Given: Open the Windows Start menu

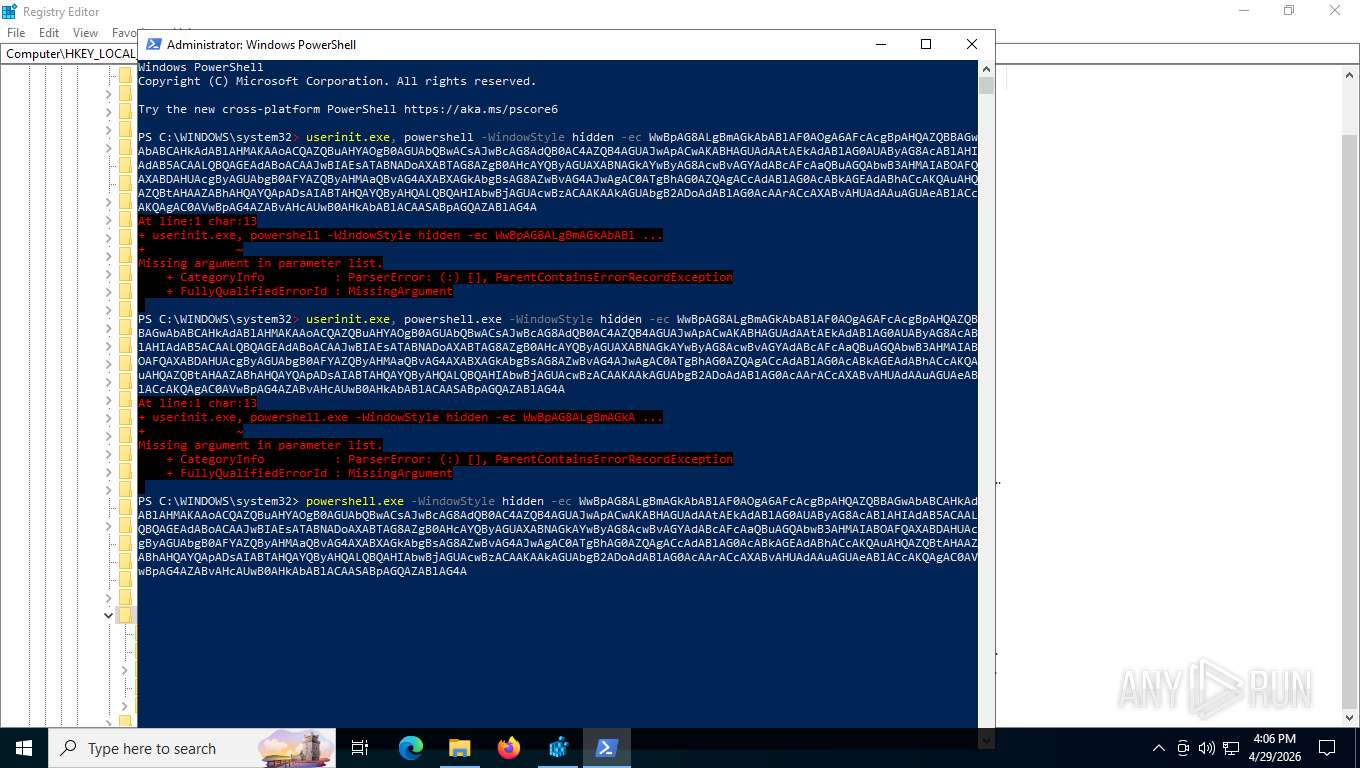Looking at the screenshot, I should coord(23,748).
